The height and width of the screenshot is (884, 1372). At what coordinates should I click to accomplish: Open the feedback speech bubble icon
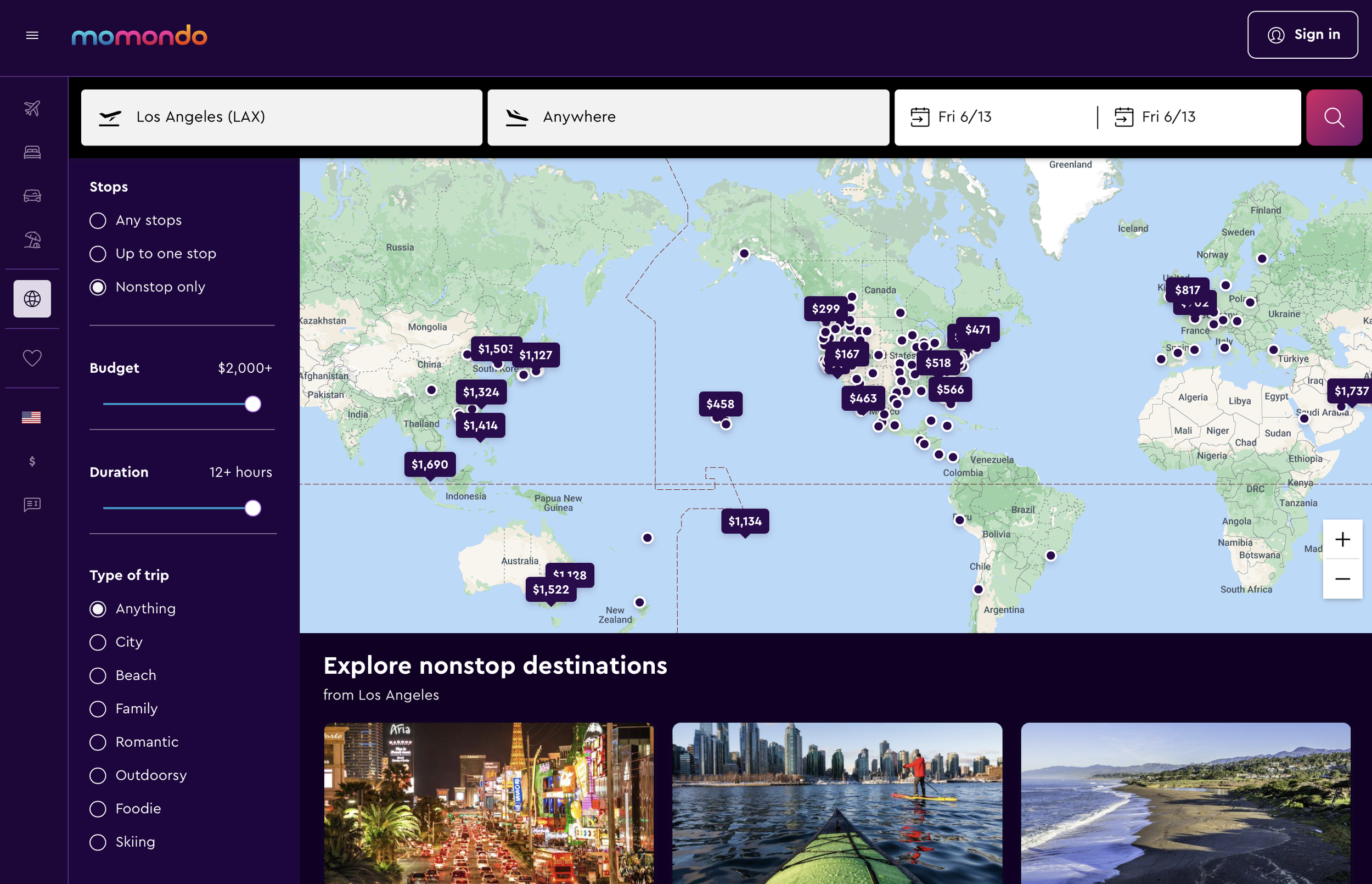tap(32, 505)
